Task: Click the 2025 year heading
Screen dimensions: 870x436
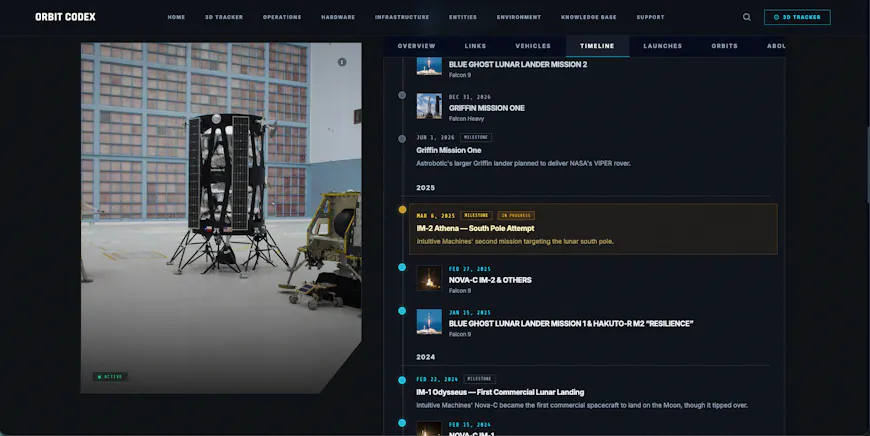Action: (x=426, y=188)
